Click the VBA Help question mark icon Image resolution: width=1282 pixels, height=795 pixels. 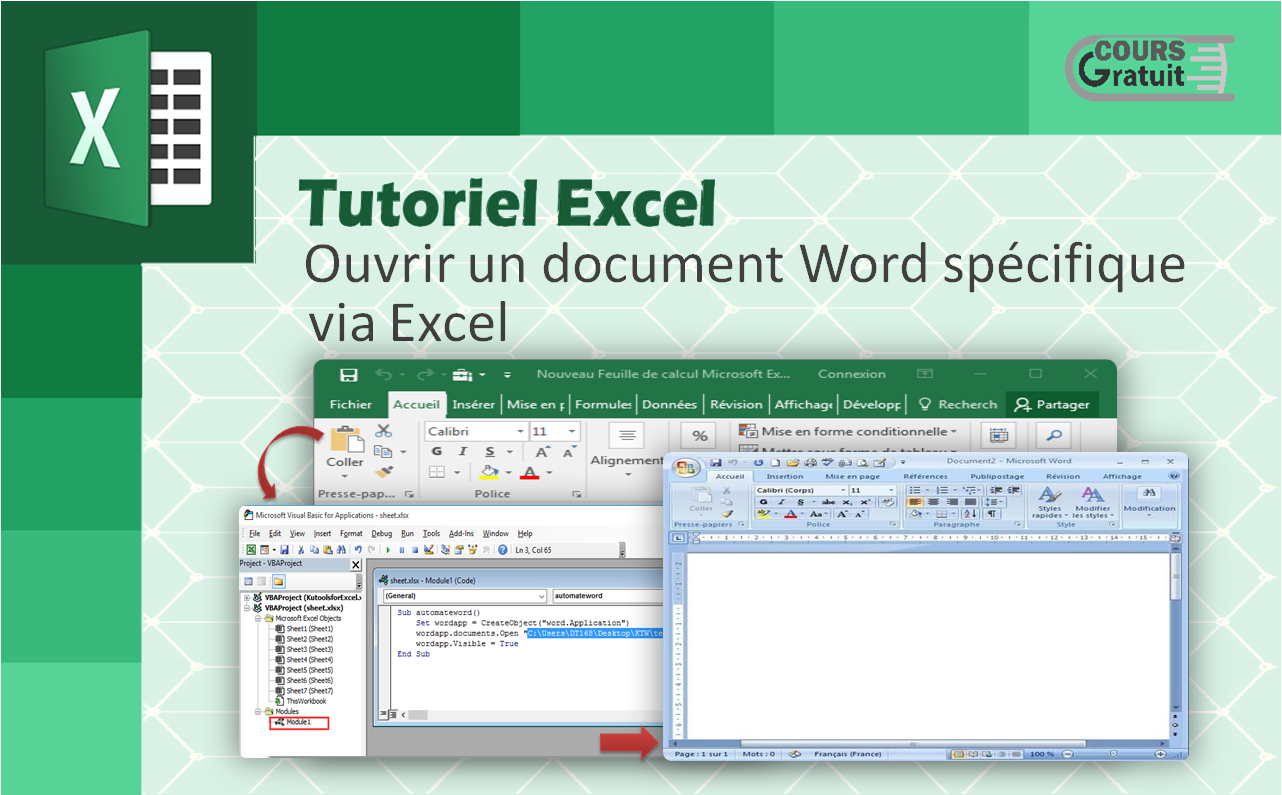tap(502, 550)
